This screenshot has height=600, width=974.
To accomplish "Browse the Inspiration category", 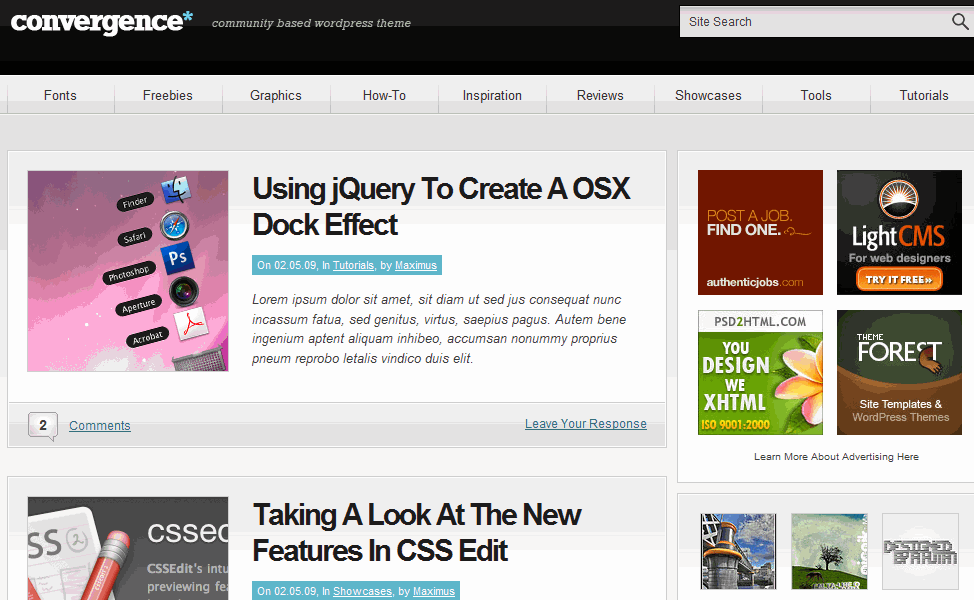I will click(492, 95).
